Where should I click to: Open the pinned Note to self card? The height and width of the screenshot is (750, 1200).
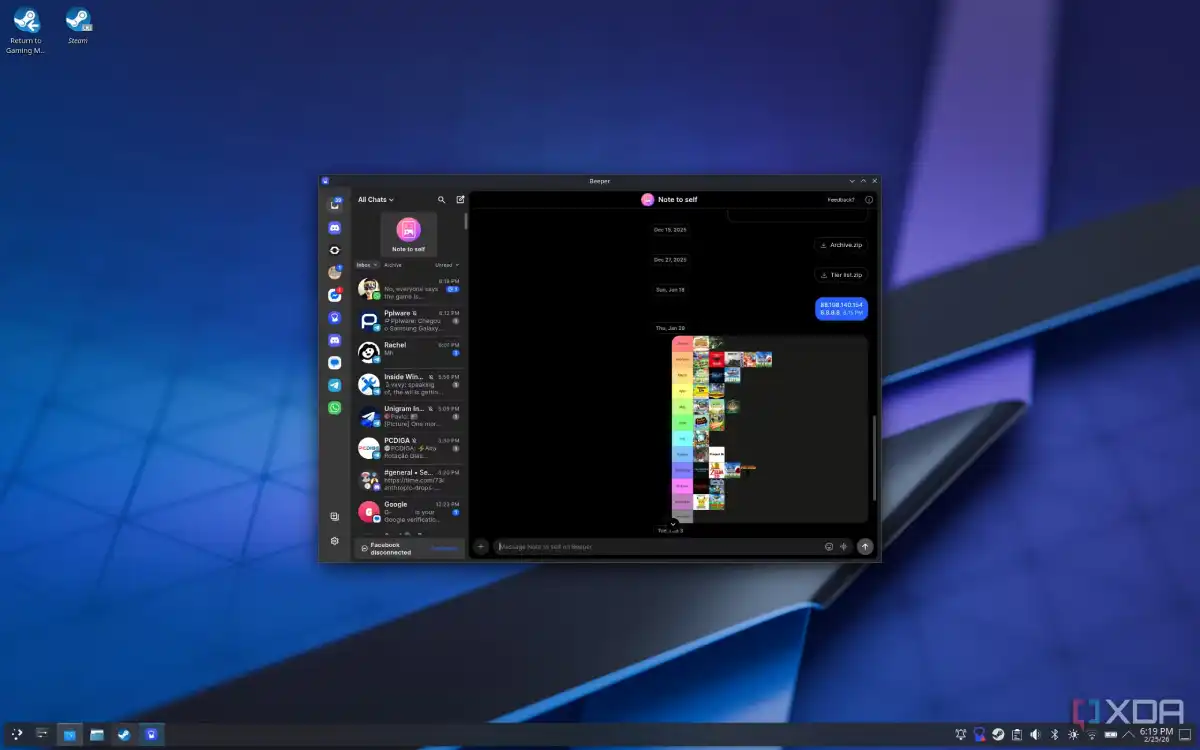click(x=408, y=234)
